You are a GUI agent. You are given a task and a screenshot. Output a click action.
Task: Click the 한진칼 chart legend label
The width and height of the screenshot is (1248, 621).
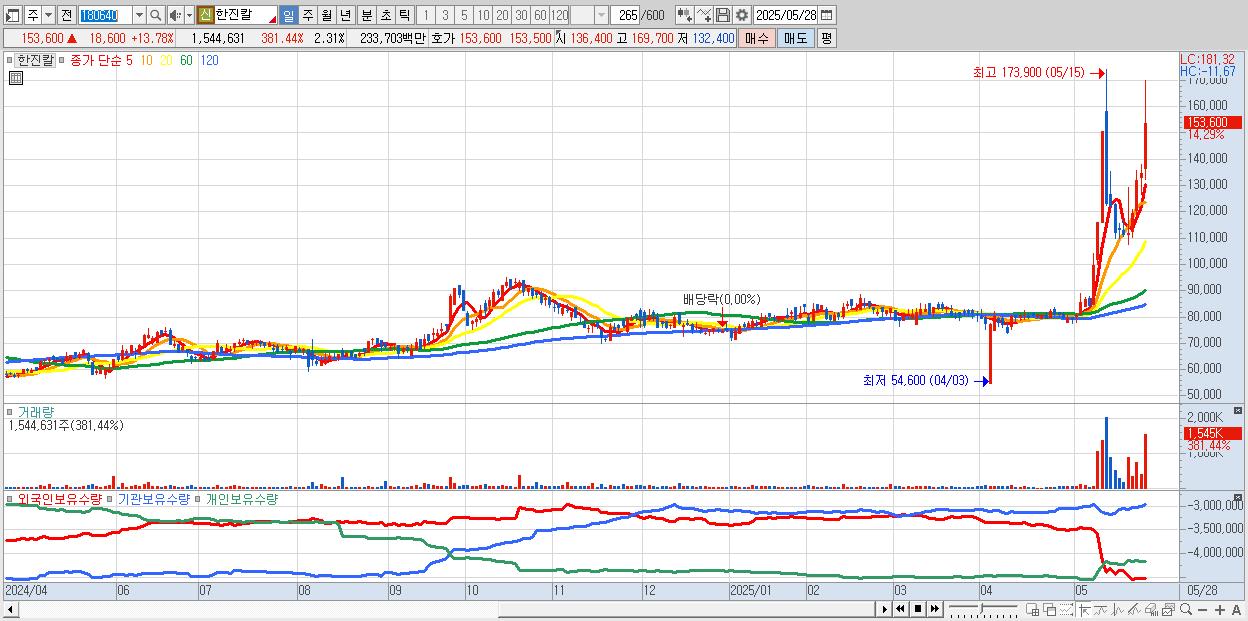(x=34, y=60)
